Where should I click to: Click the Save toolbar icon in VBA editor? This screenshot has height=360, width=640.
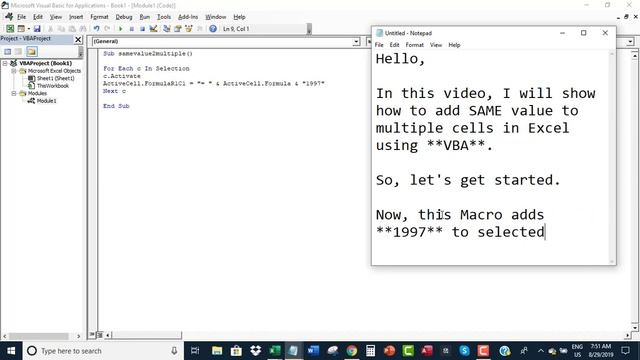(x=37, y=29)
